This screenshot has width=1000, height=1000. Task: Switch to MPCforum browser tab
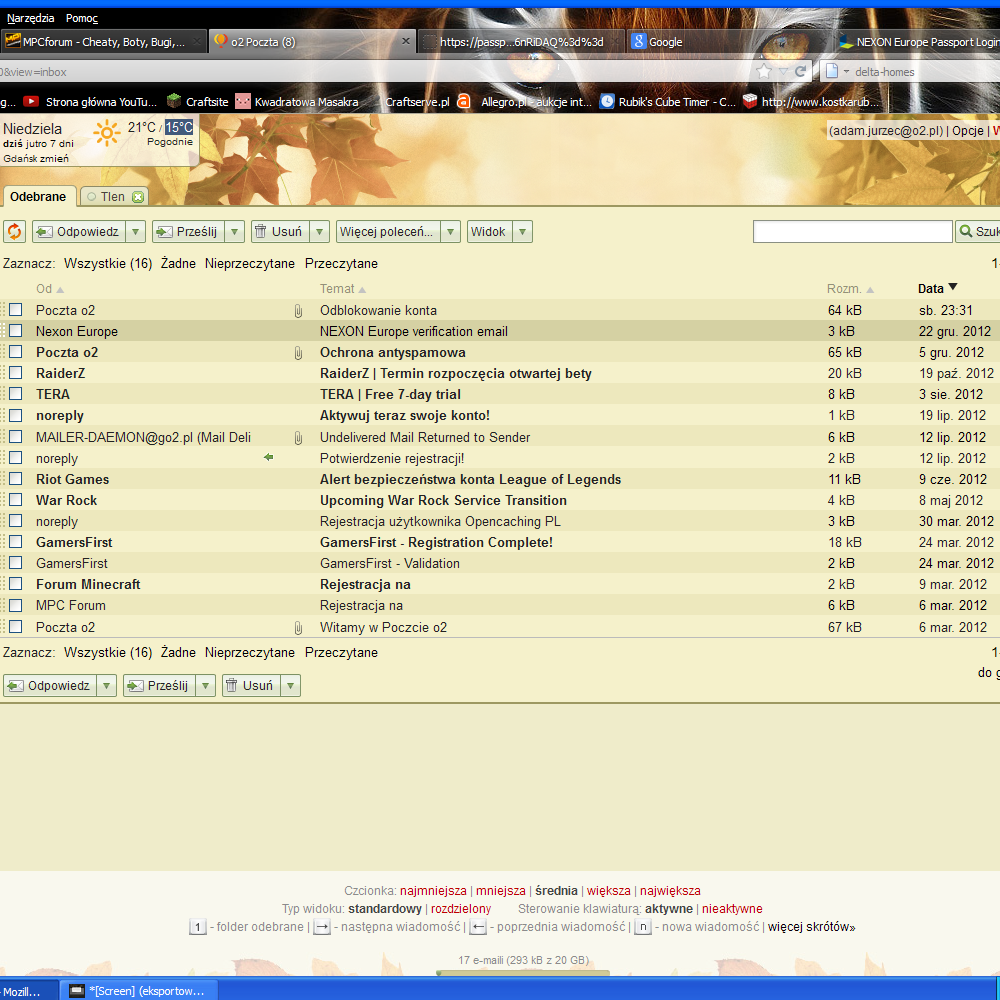(x=103, y=41)
